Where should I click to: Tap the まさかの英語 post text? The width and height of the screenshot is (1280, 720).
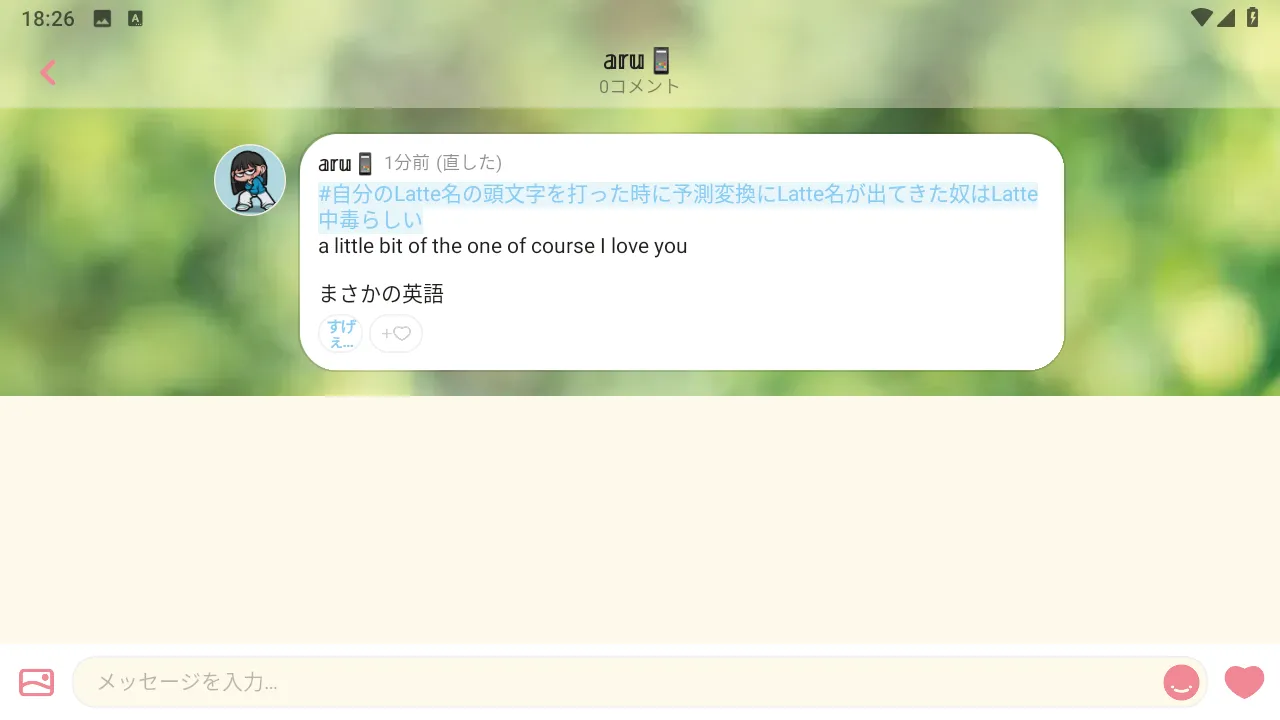[381, 294]
